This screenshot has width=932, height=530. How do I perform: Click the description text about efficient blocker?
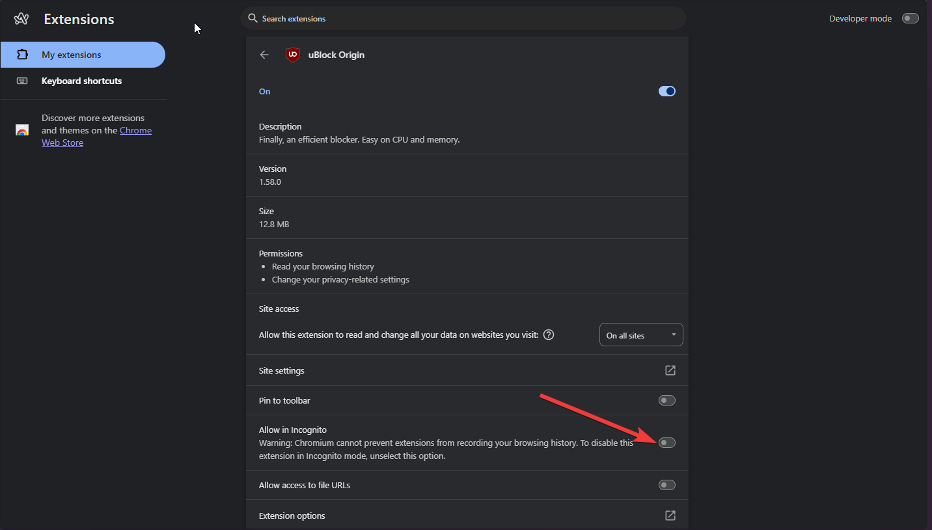(x=359, y=140)
